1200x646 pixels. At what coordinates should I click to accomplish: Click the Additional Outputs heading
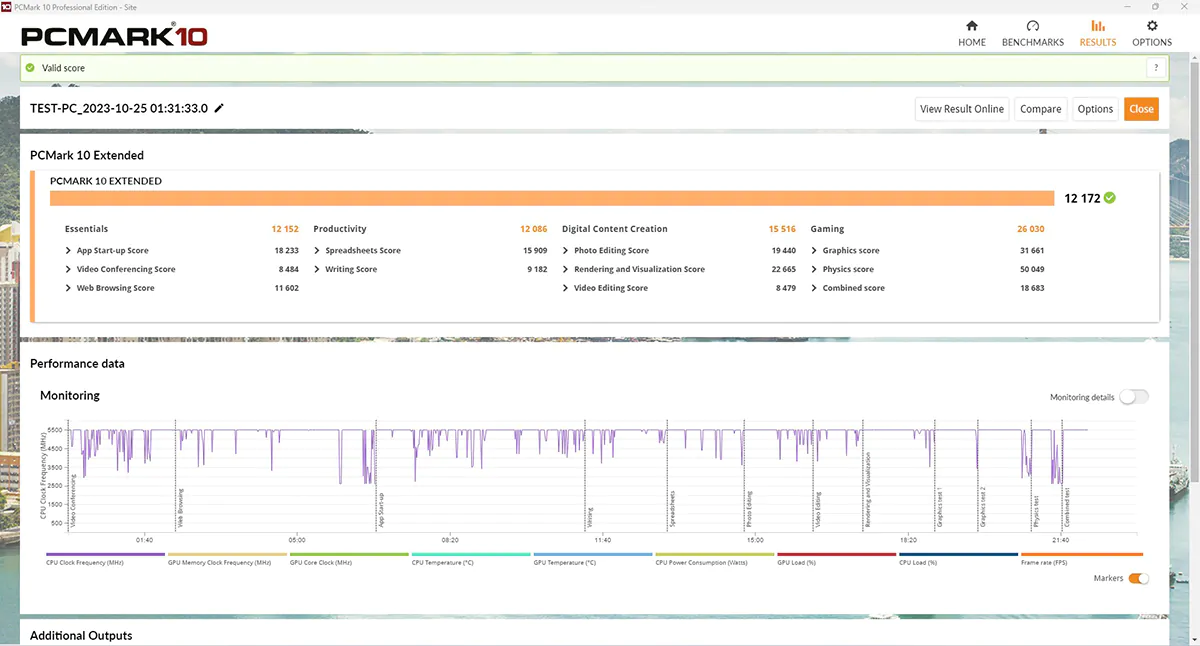81,635
